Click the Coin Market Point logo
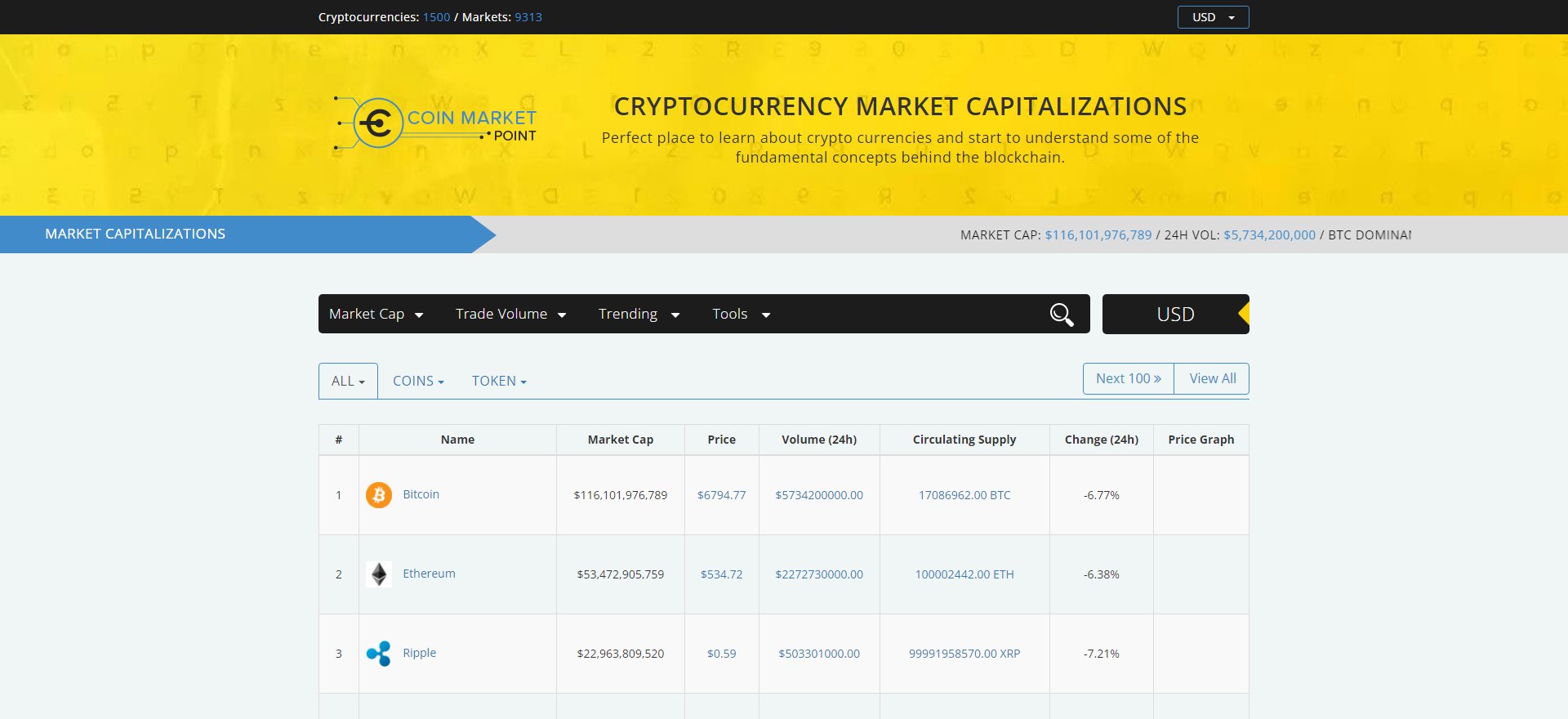The width and height of the screenshot is (1568, 719). [436, 124]
